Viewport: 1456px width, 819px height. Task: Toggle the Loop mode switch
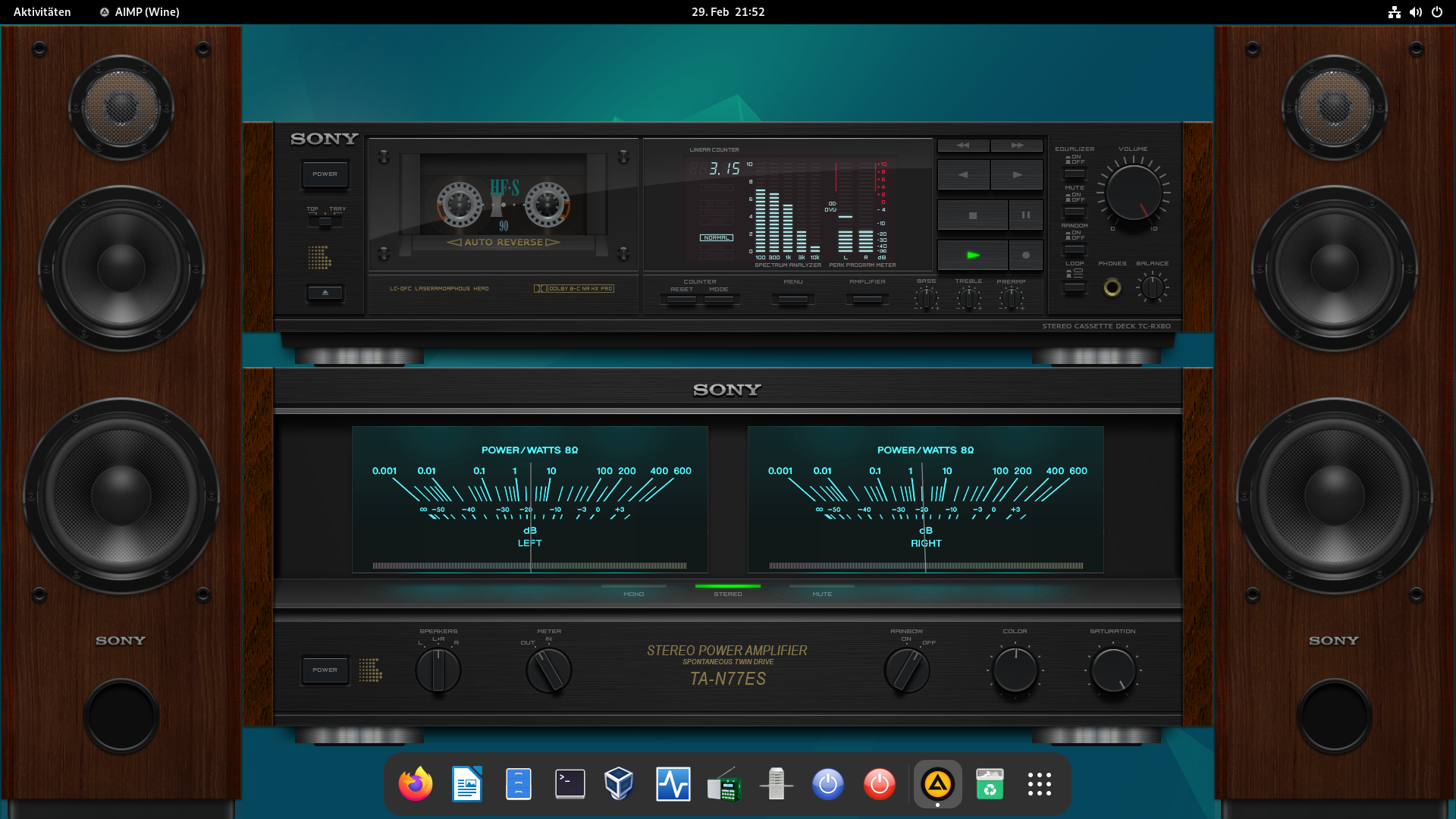[x=1074, y=287]
